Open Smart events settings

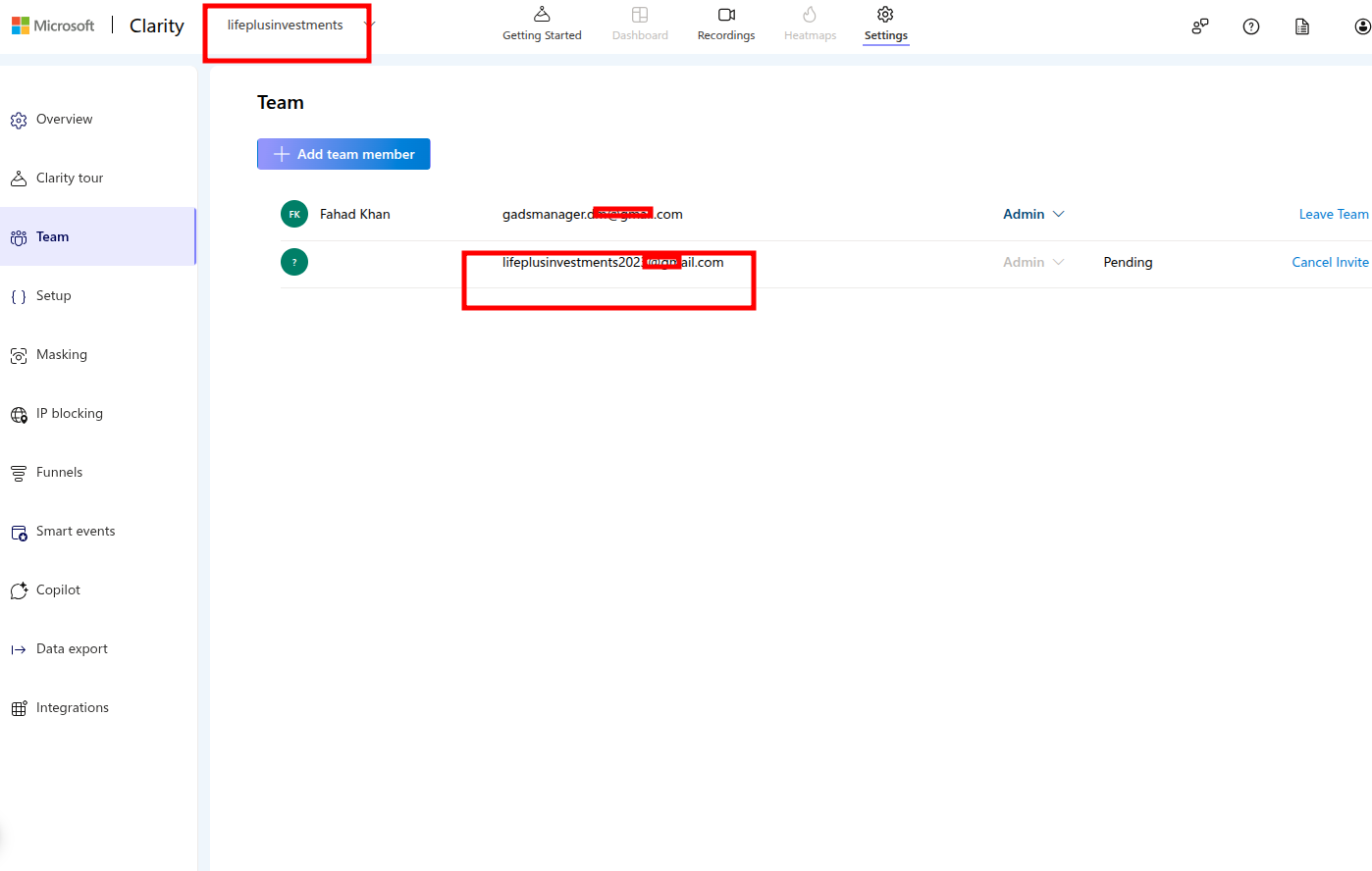(x=98, y=531)
